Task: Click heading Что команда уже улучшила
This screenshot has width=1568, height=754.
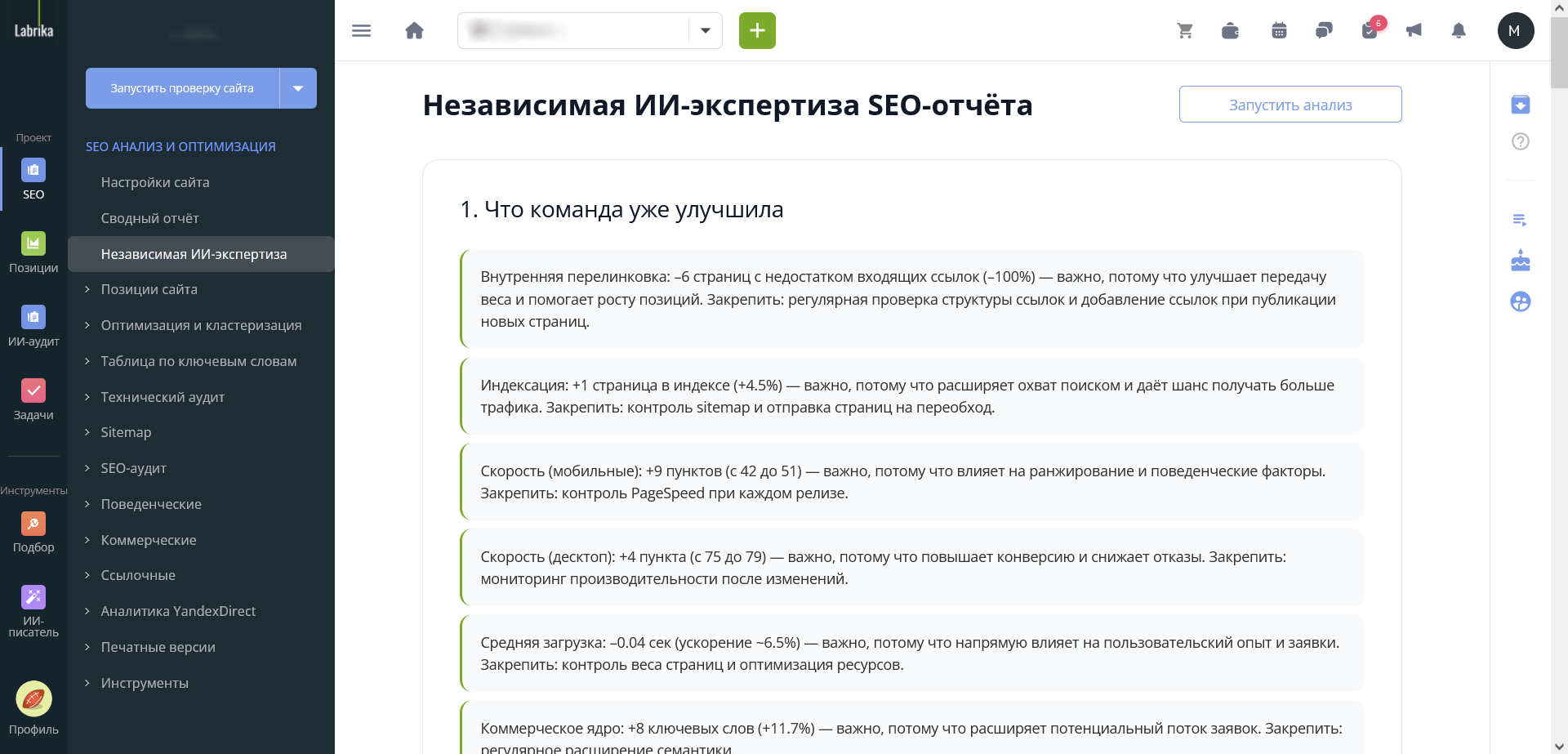Action: point(621,209)
